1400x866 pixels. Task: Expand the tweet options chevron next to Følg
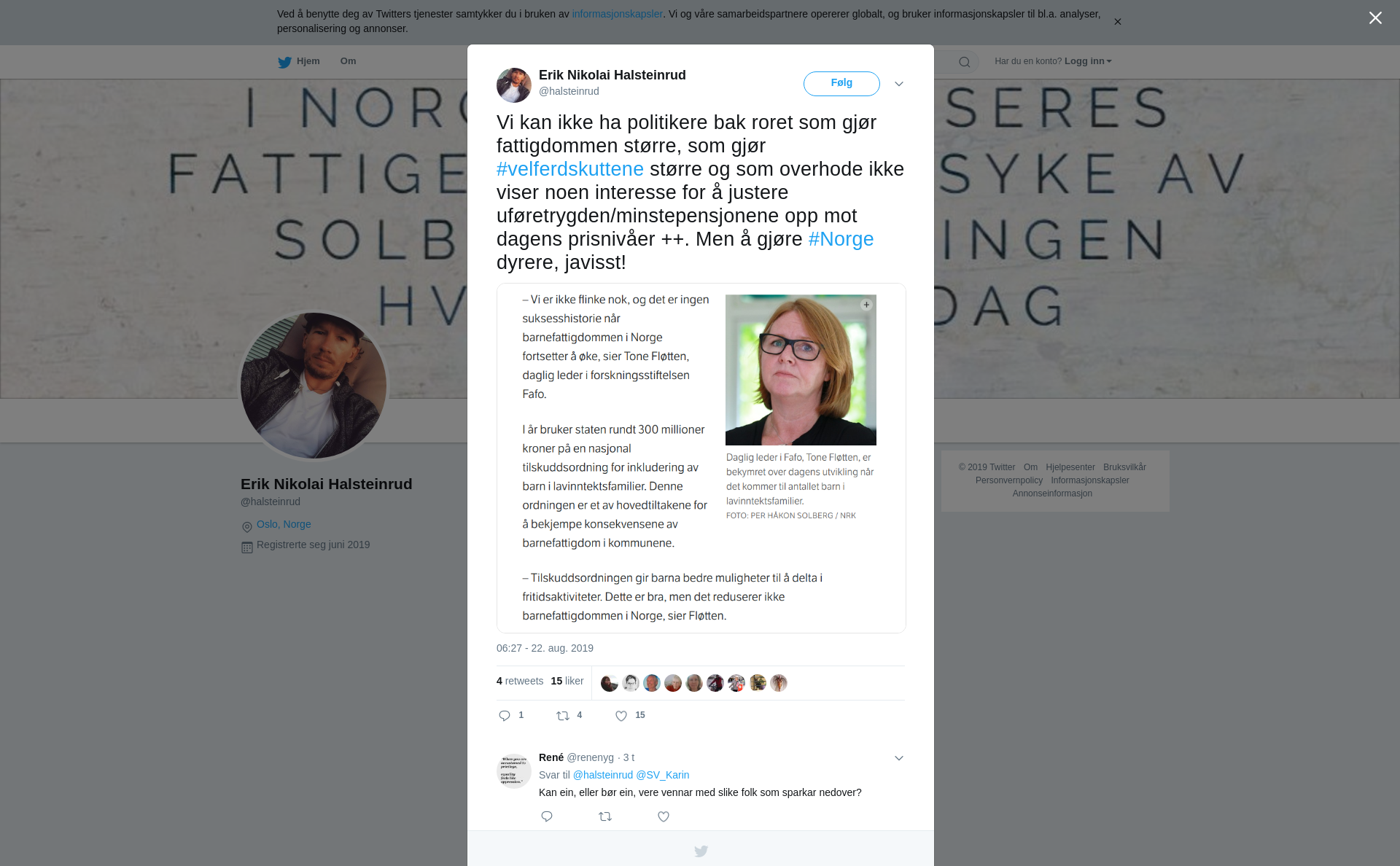coord(899,84)
